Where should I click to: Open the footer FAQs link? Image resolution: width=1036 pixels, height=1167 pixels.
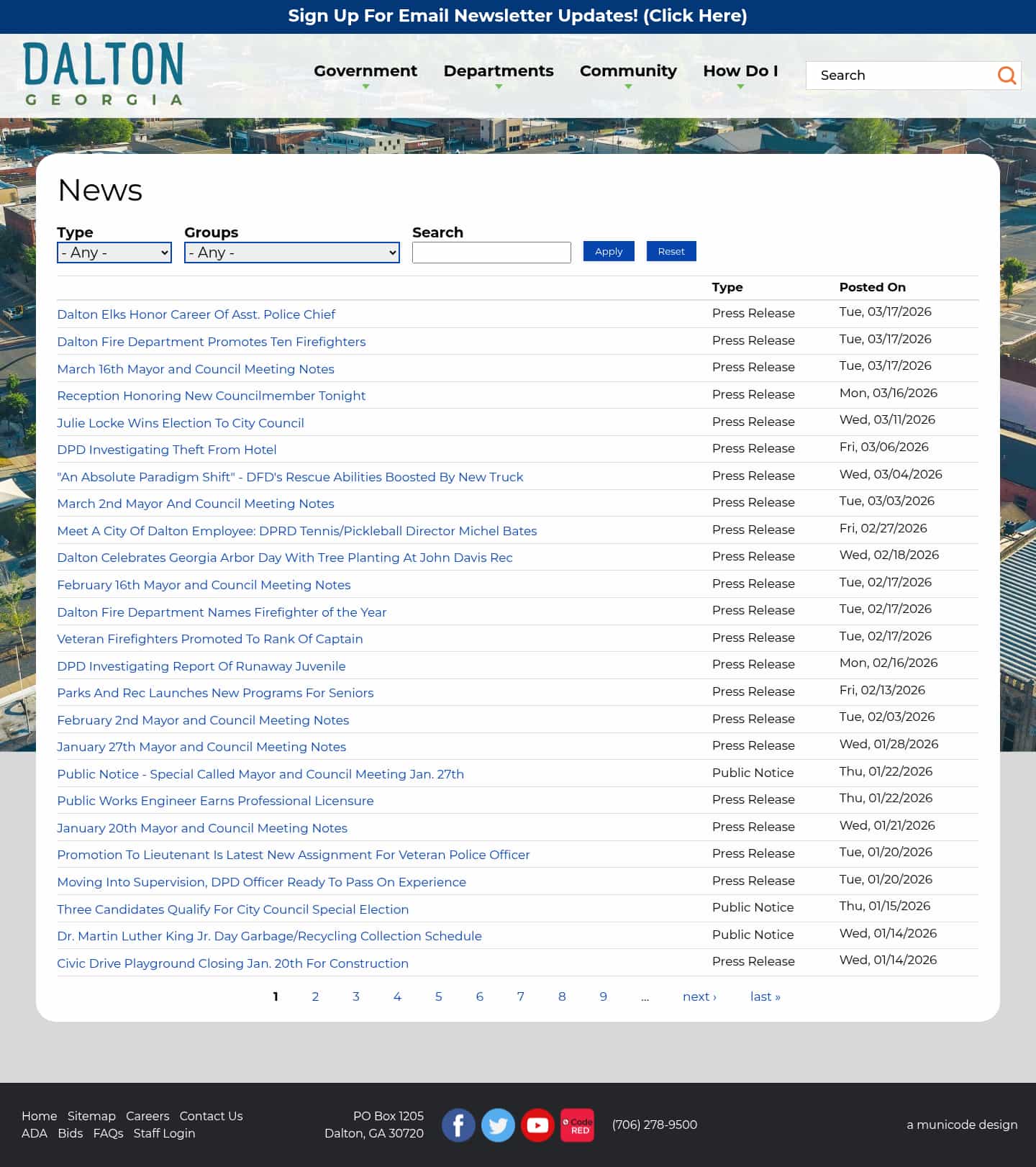(108, 1133)
